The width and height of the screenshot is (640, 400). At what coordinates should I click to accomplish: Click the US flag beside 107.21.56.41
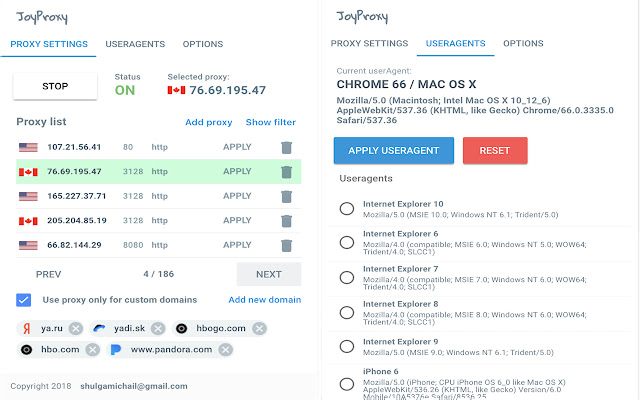click(28, 147)
